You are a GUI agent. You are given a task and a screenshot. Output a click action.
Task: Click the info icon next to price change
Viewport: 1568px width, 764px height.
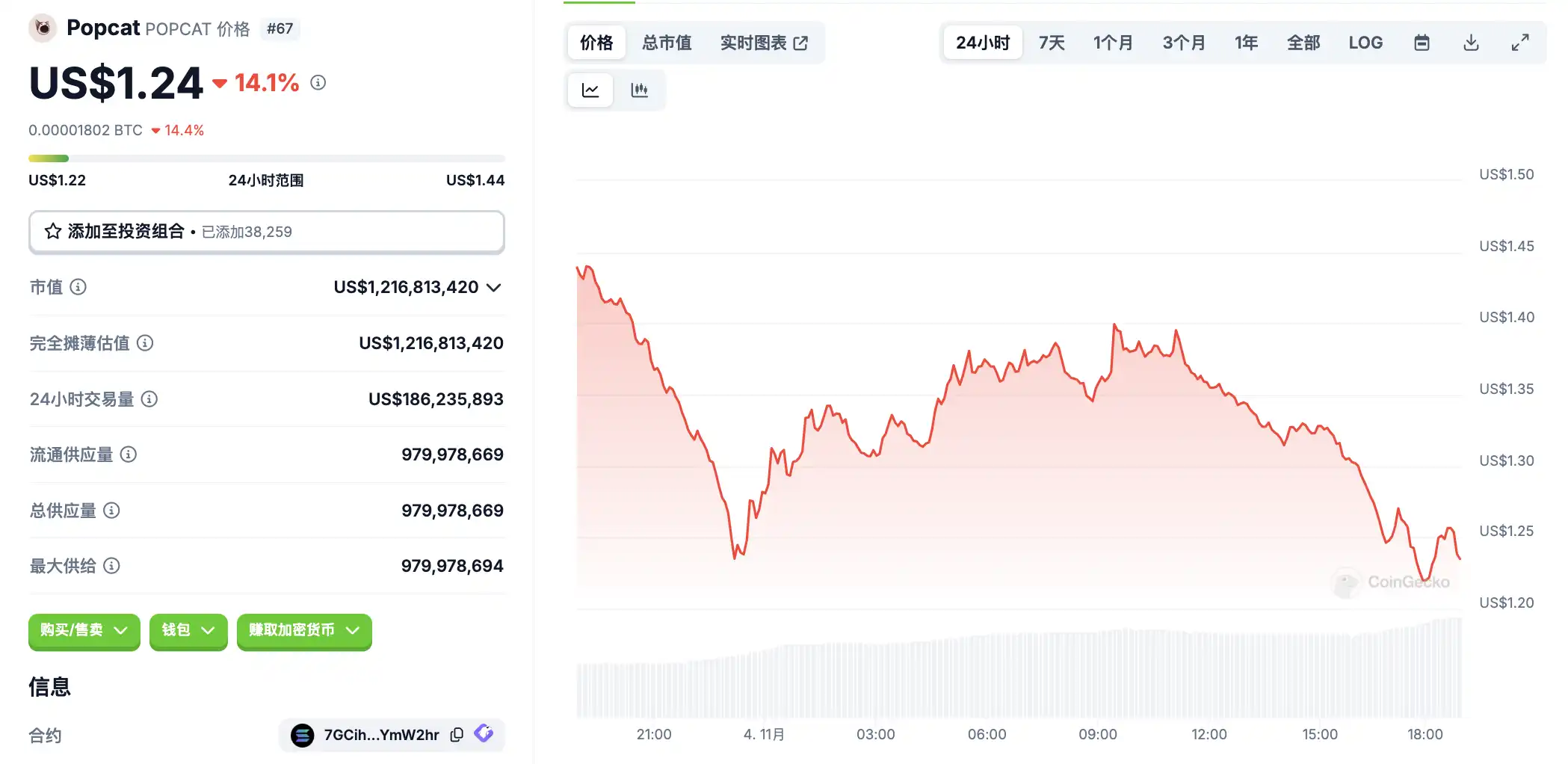(318, 82)
